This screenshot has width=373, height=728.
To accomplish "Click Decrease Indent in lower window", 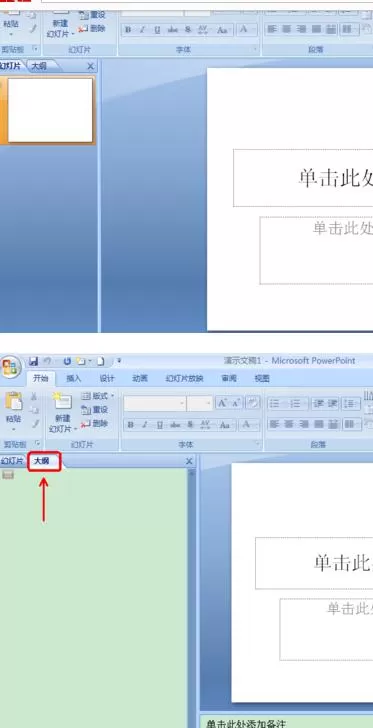I will [318, 403].
